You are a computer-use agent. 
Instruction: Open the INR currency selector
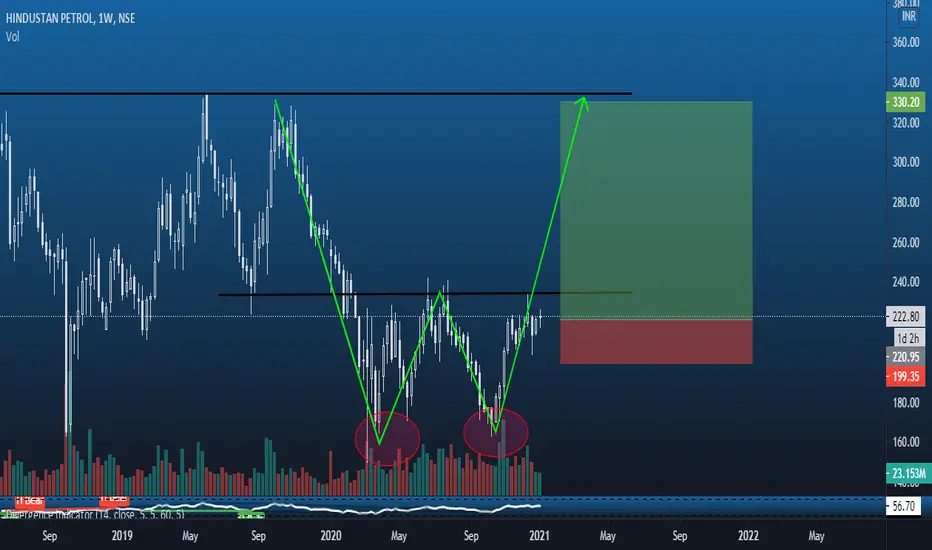[x=908, y=16]
